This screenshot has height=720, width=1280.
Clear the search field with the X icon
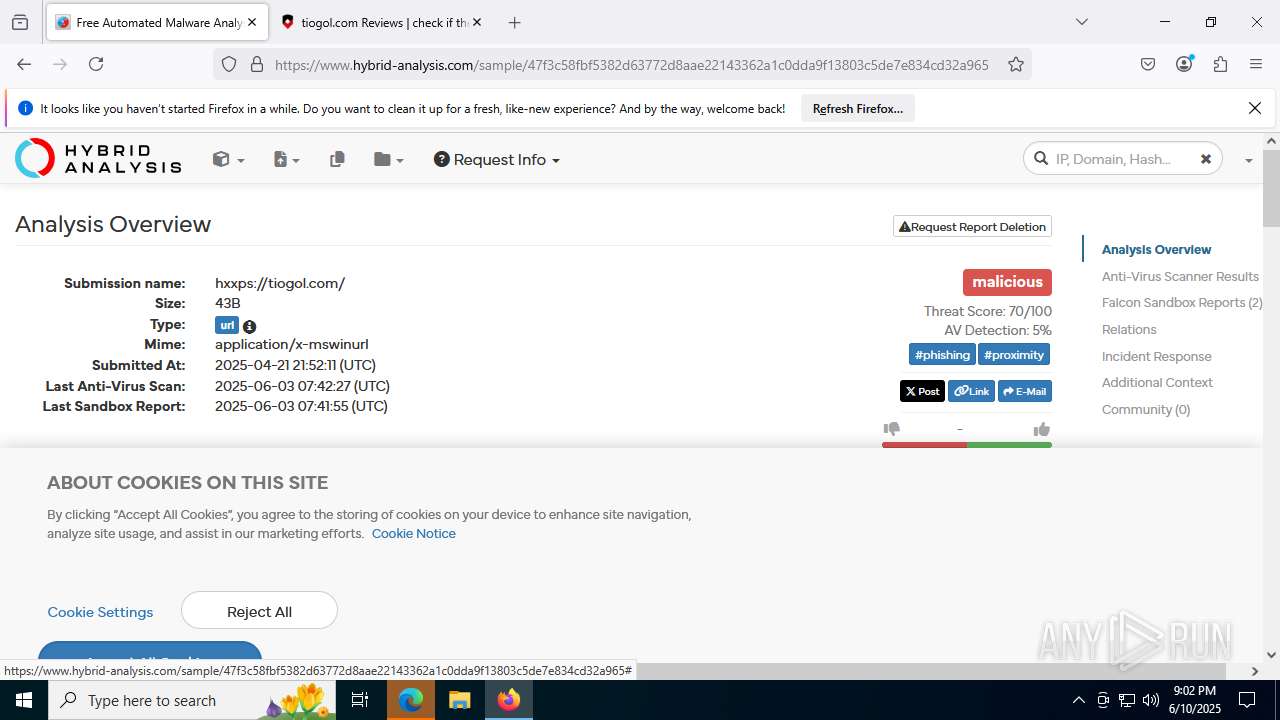click(1206, 159)
